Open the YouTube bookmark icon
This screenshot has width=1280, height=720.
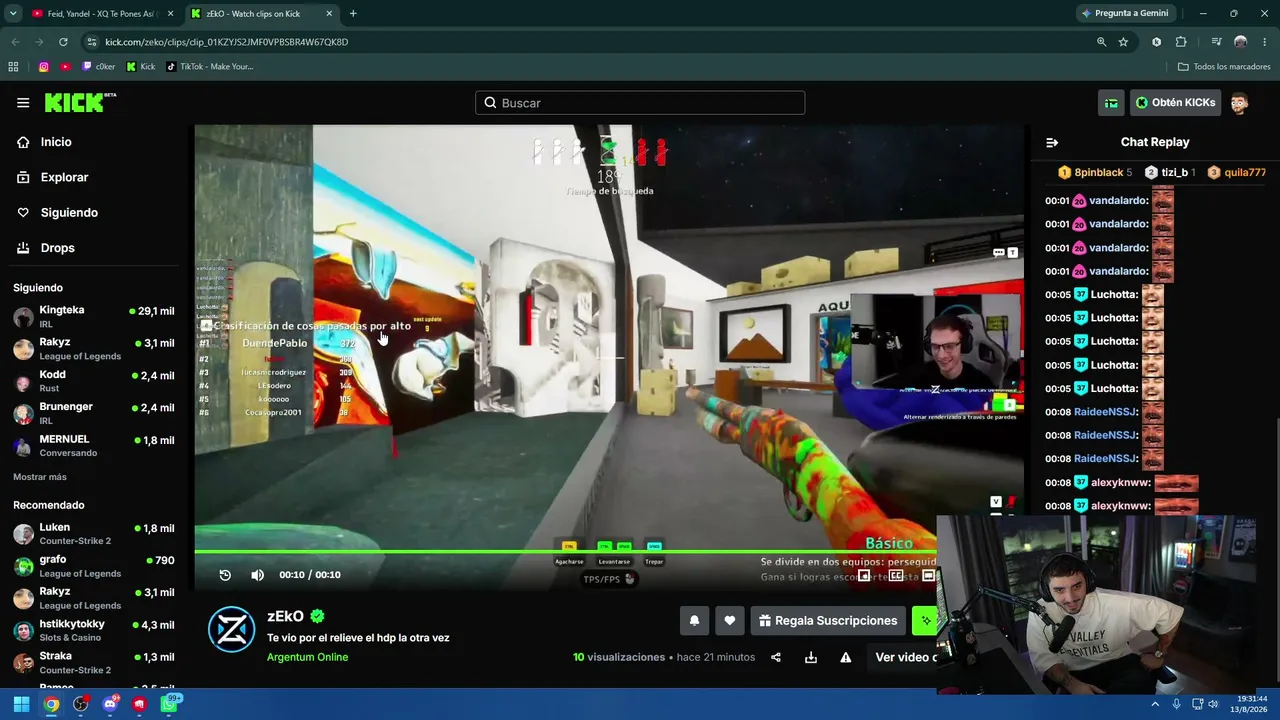(x=65, y=67)
